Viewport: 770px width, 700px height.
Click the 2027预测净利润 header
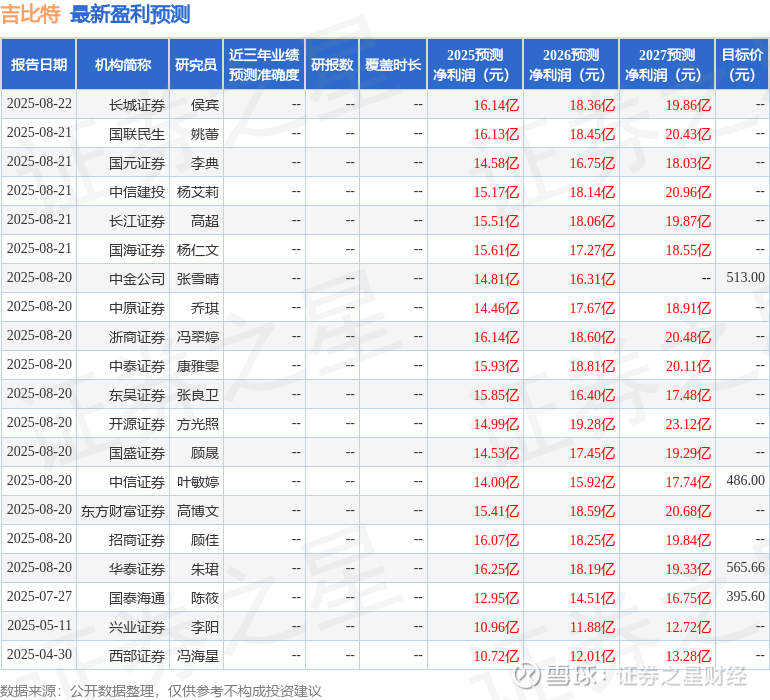(667, 64)
